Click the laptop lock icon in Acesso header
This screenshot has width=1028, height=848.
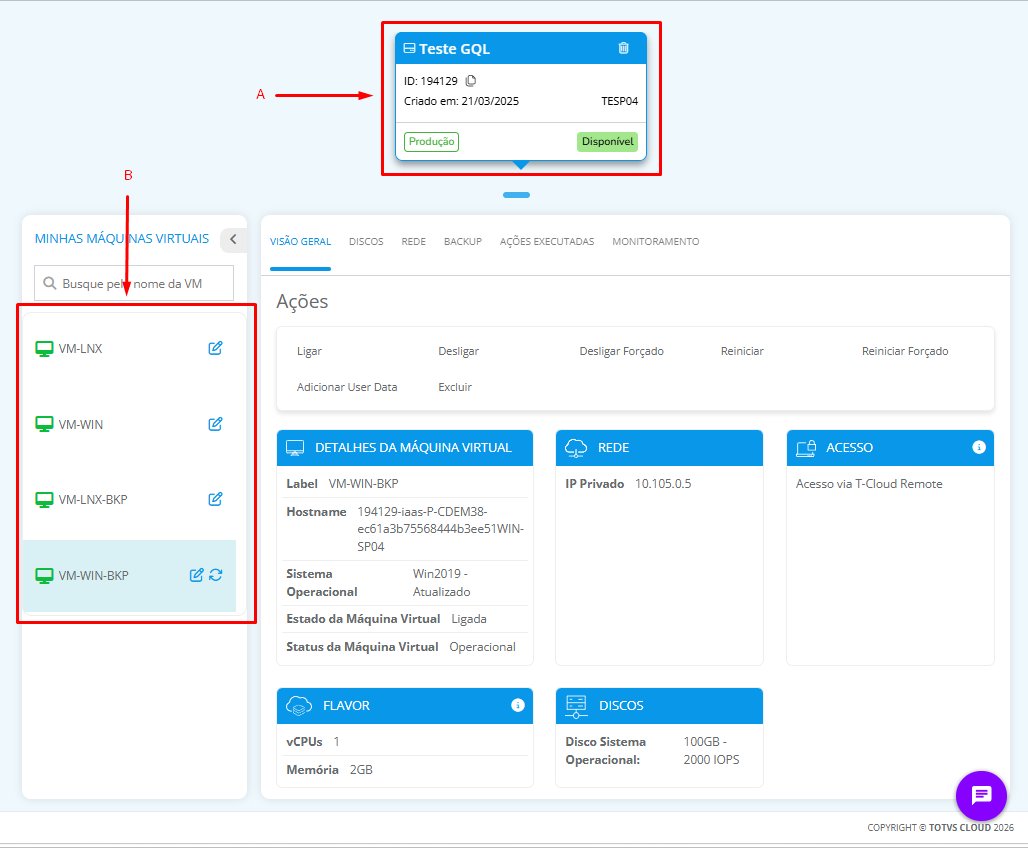806,448
